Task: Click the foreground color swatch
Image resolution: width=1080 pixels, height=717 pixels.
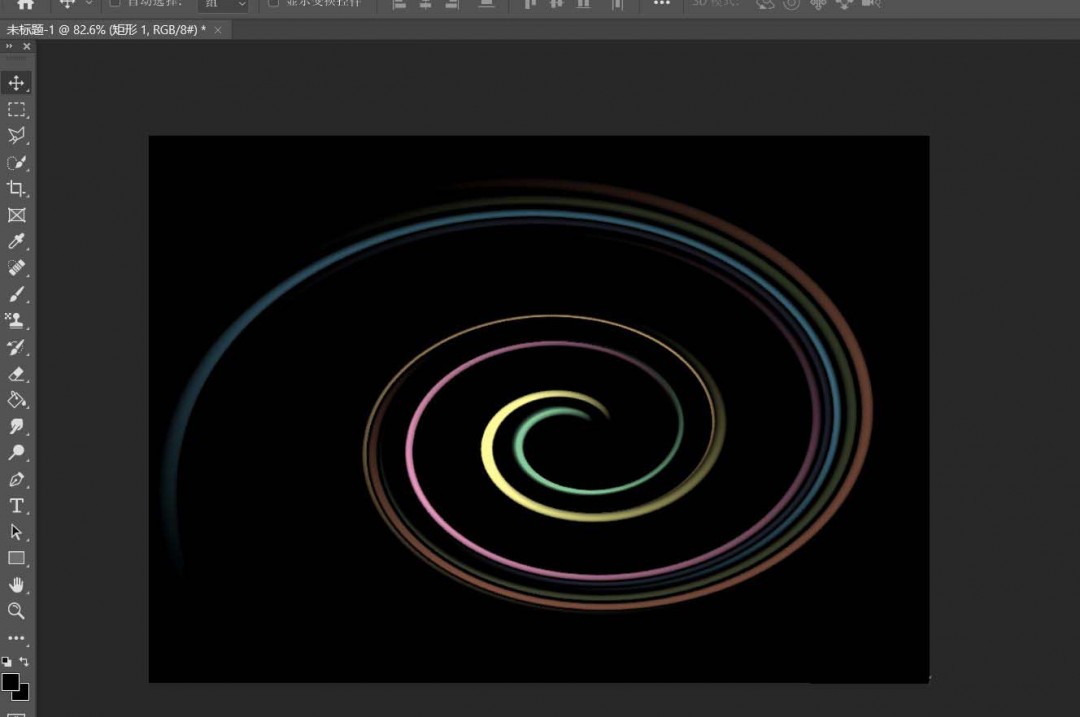Action: coord(10,681)
